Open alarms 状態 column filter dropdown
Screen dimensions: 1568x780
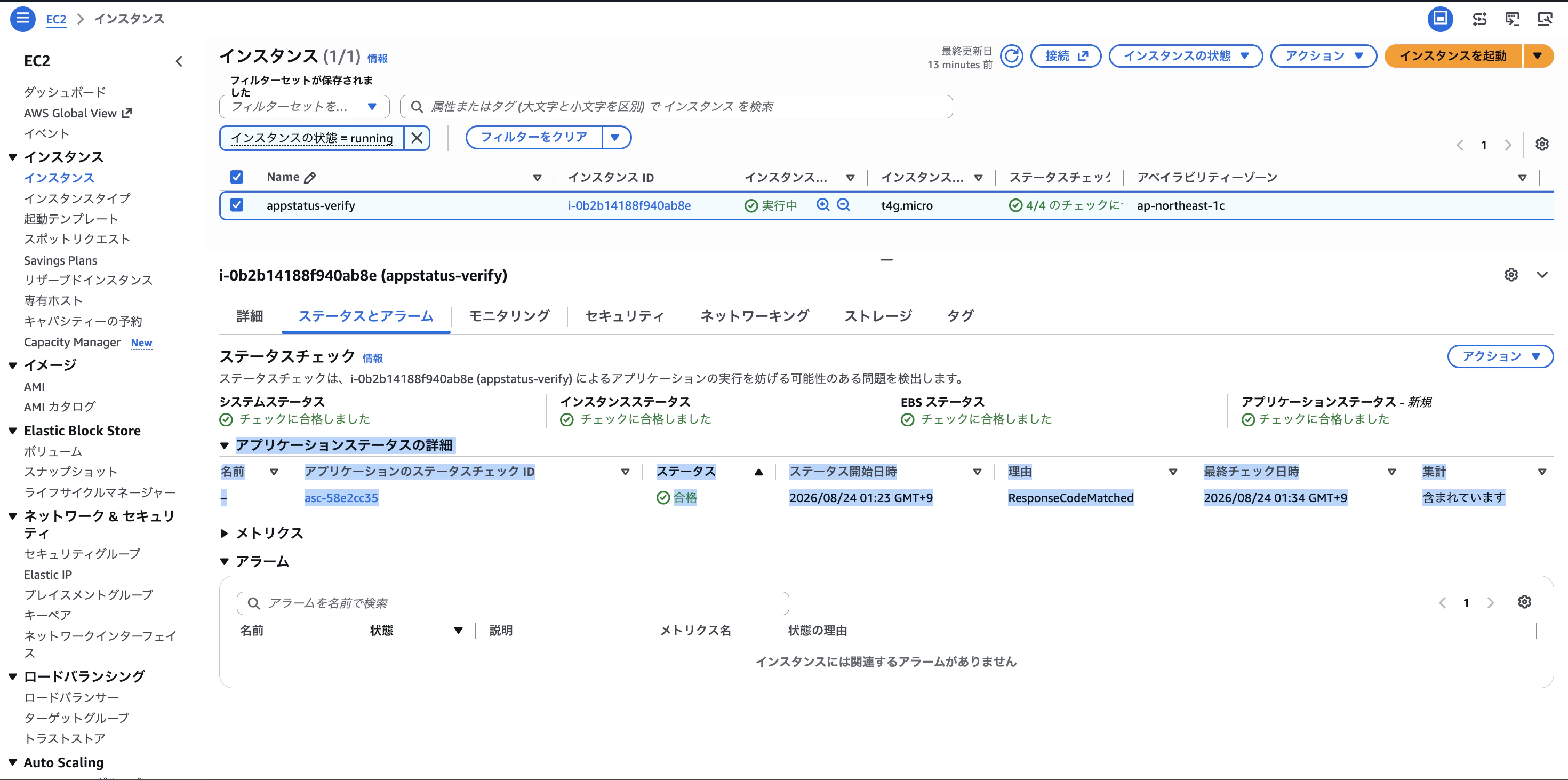(458, 631)
